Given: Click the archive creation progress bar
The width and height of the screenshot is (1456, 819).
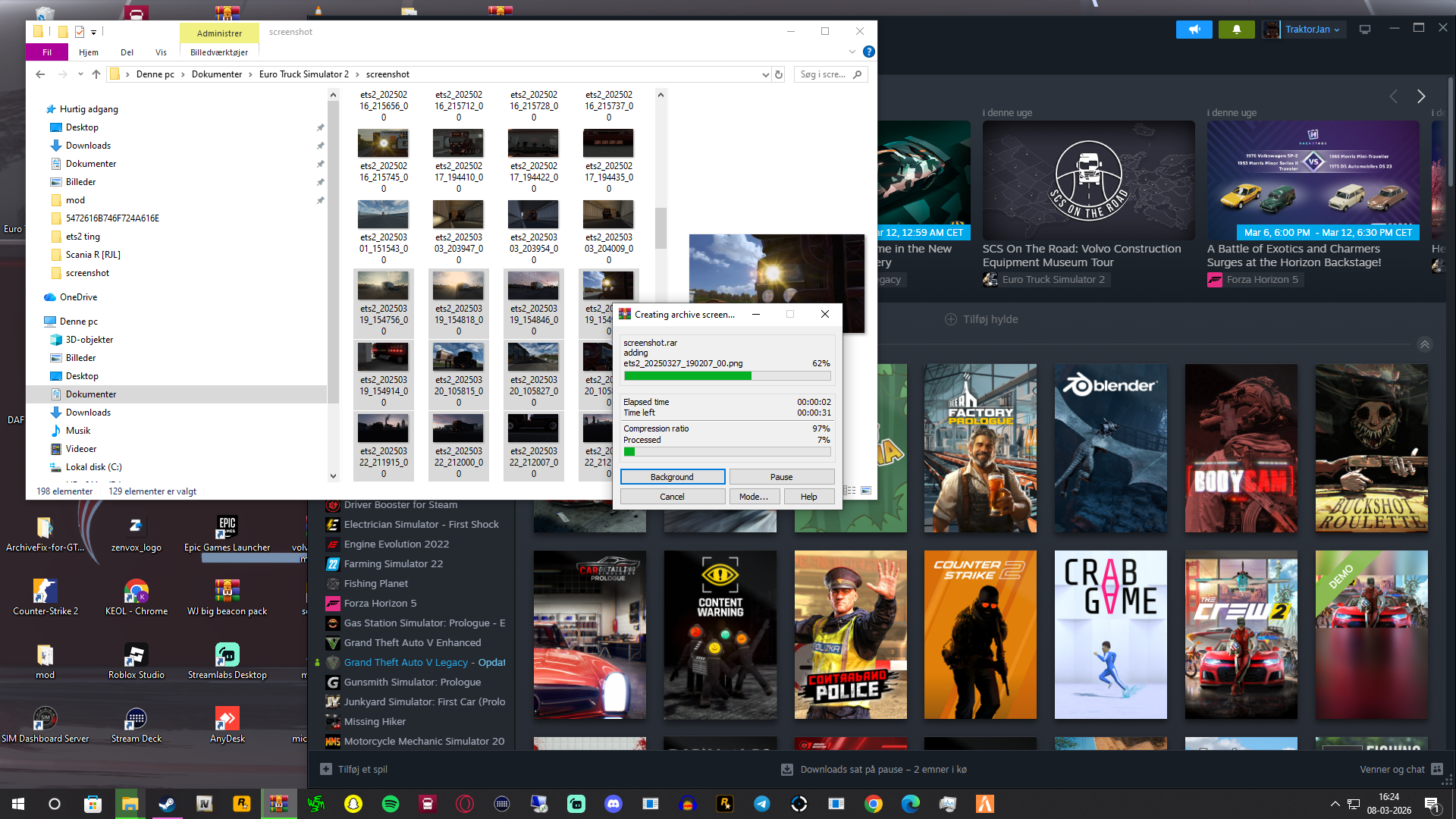Looking at the screenshot, I should 726,376.
